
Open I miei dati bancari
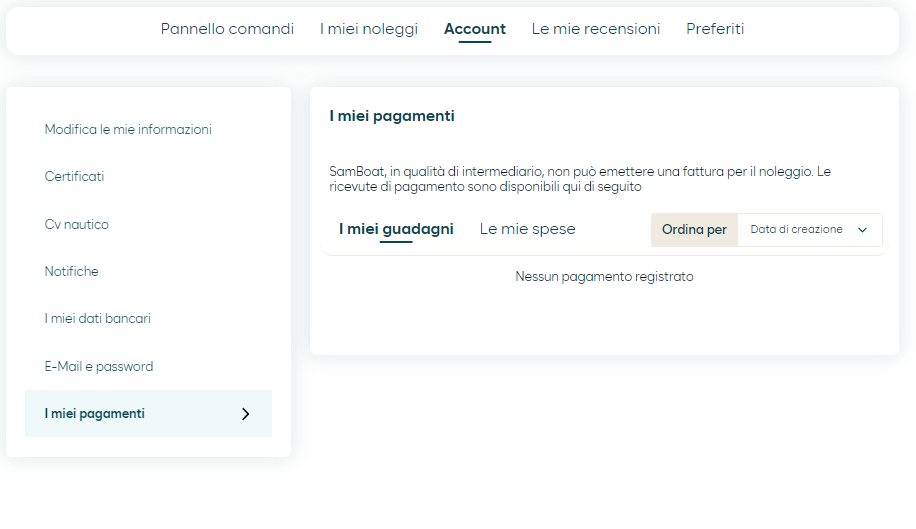coord(98,318)
